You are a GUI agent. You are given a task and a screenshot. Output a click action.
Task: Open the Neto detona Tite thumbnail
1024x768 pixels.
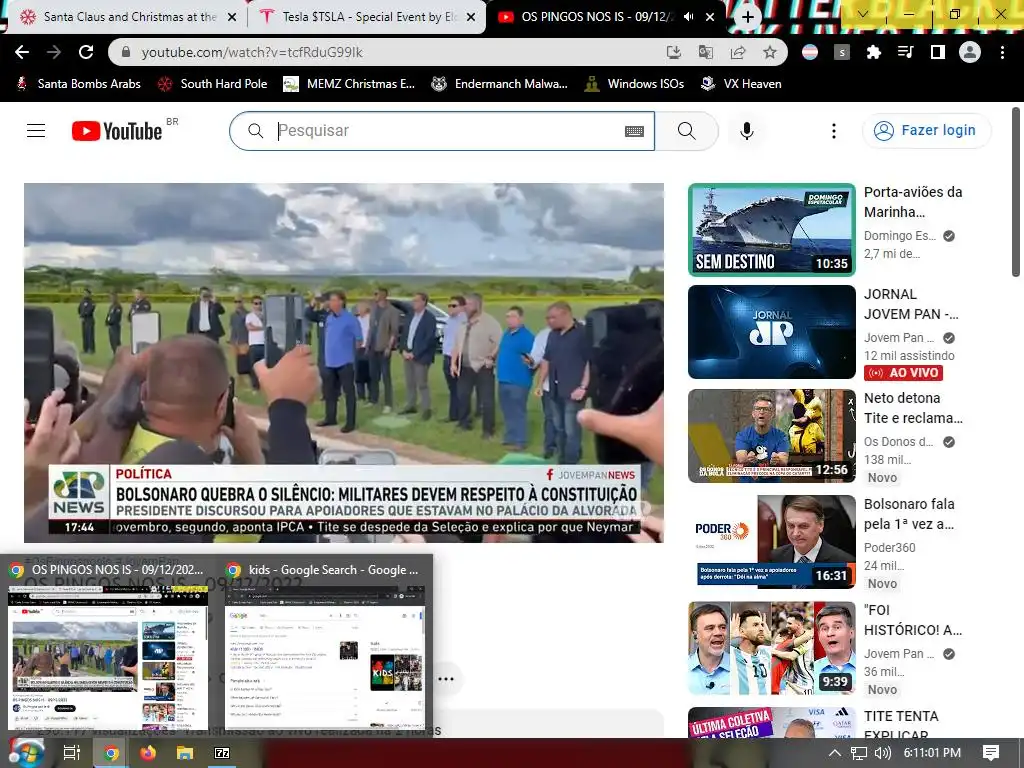tap(771, 436)
